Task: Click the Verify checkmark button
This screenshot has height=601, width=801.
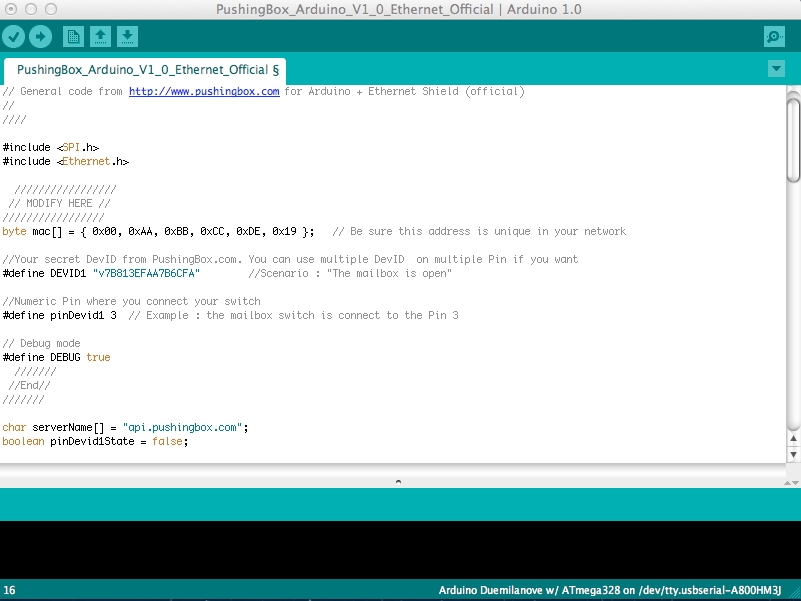Action: coord(13,36)
